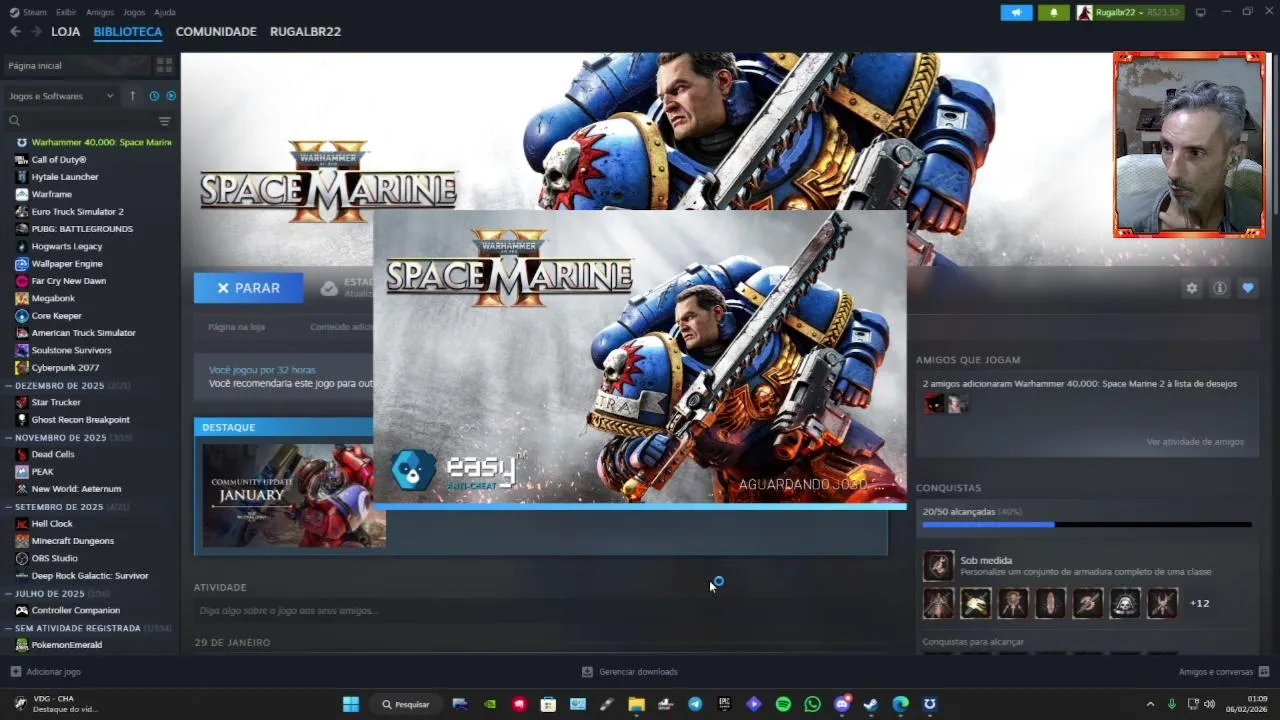Select PUBG: BATTLEGROUNDS in library
The image size is (1280, 720).
pyautogui.click(x=82, y=229)
